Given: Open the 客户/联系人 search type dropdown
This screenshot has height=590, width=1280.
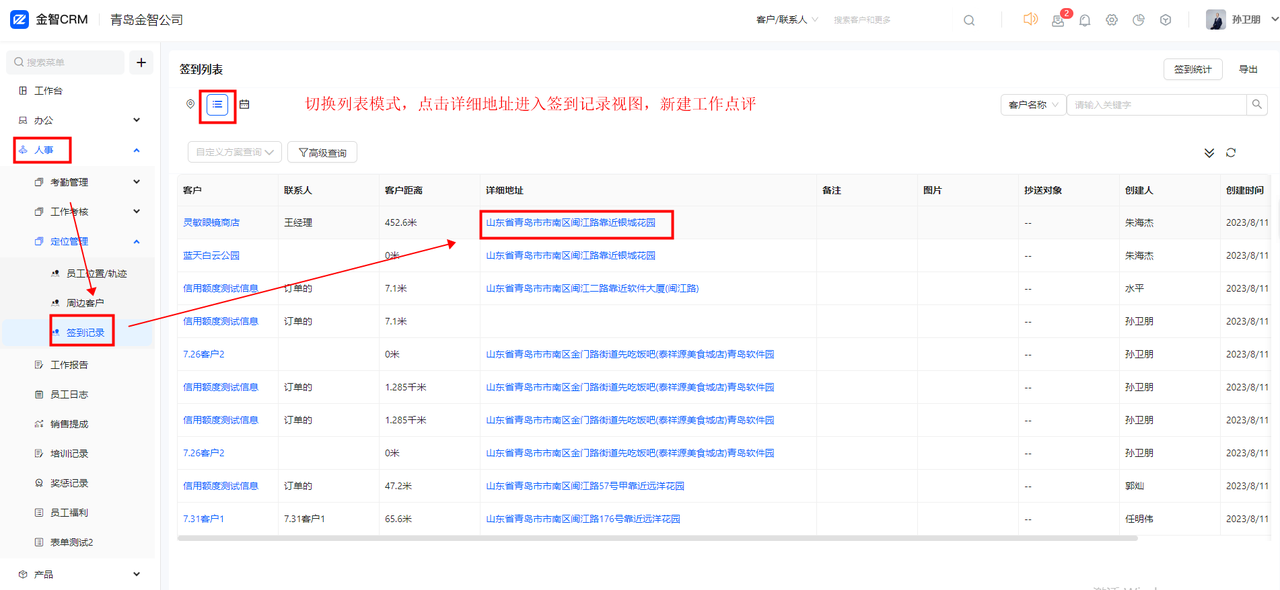Looking at the screenshot, I should click(x=787, y=20).
